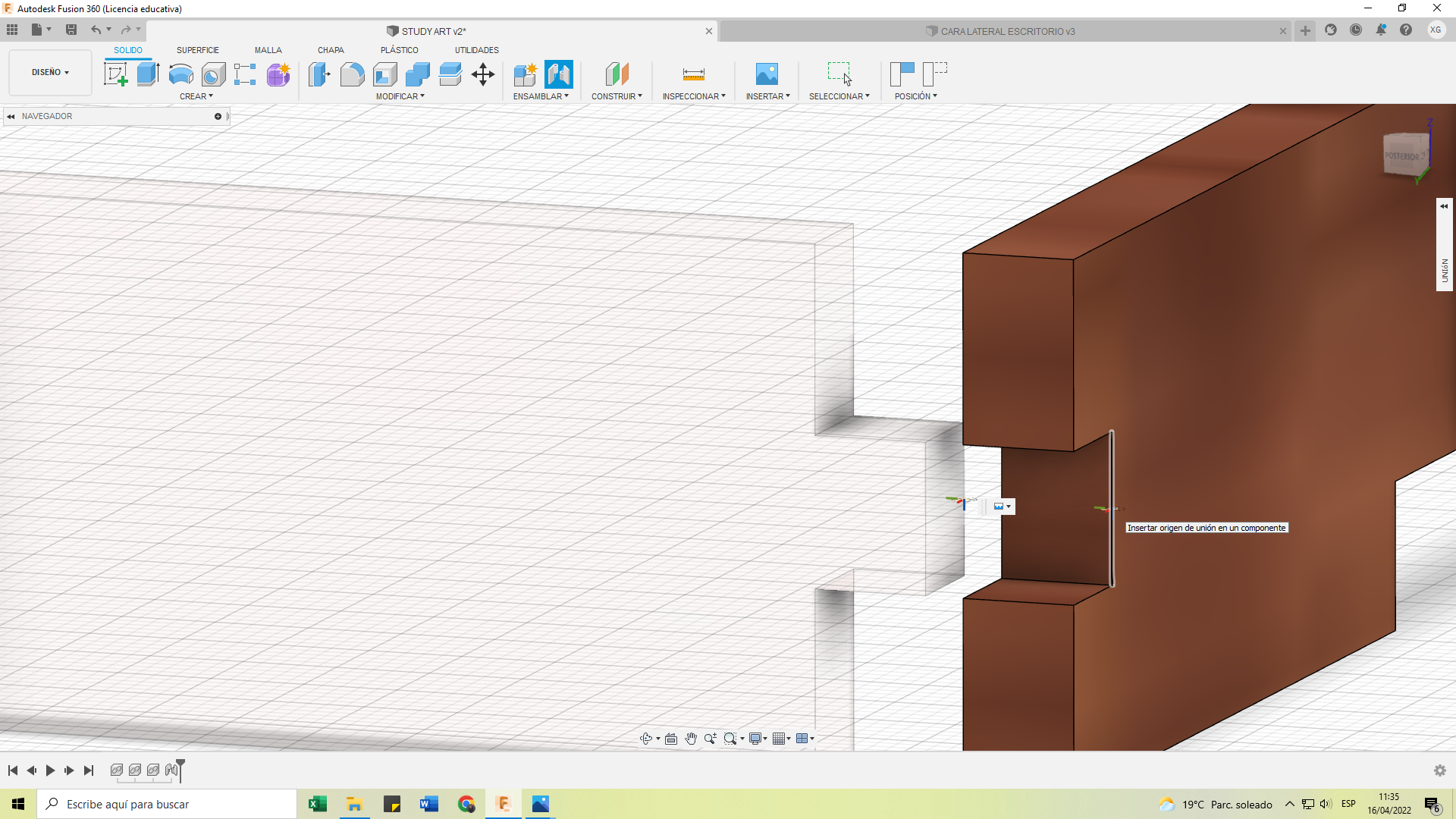Image resolution: width=1456 pixels, height=819 pixels.
Task: Select the Revolve tool
Action: pos(180,74)
